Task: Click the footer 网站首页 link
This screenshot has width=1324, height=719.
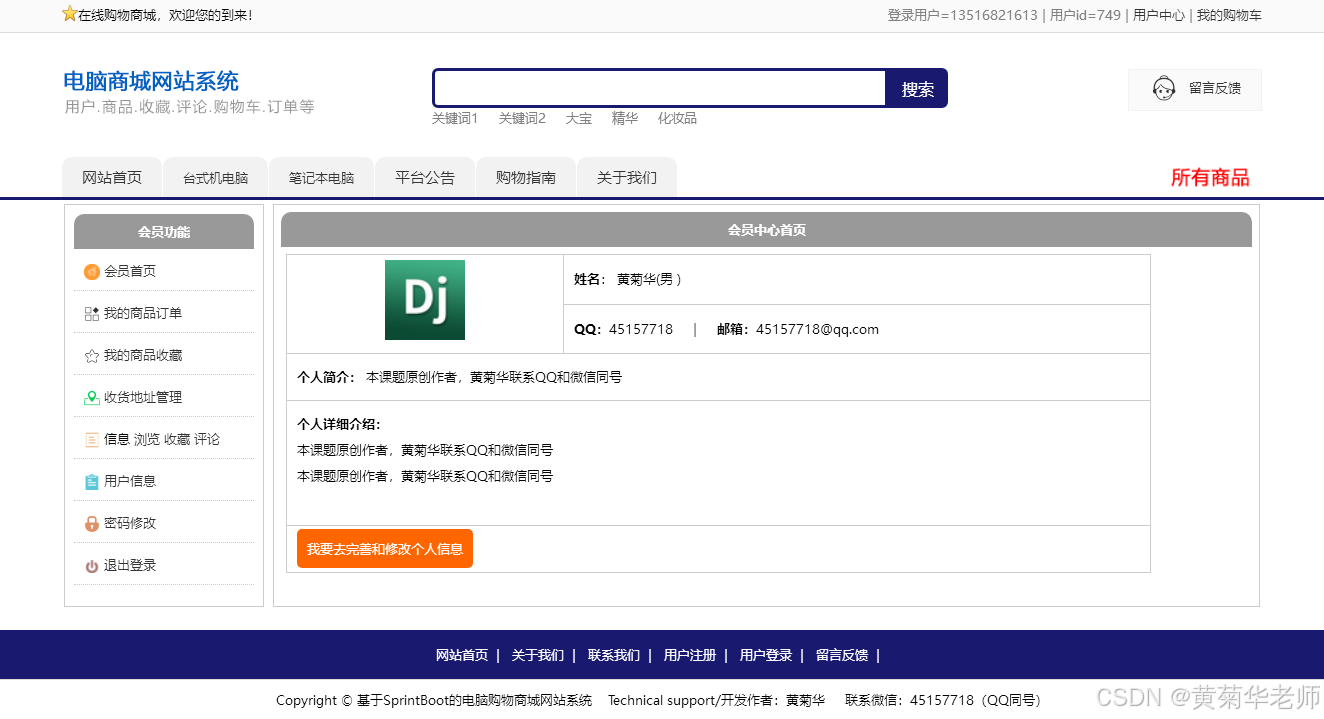Action: point(462,656)
